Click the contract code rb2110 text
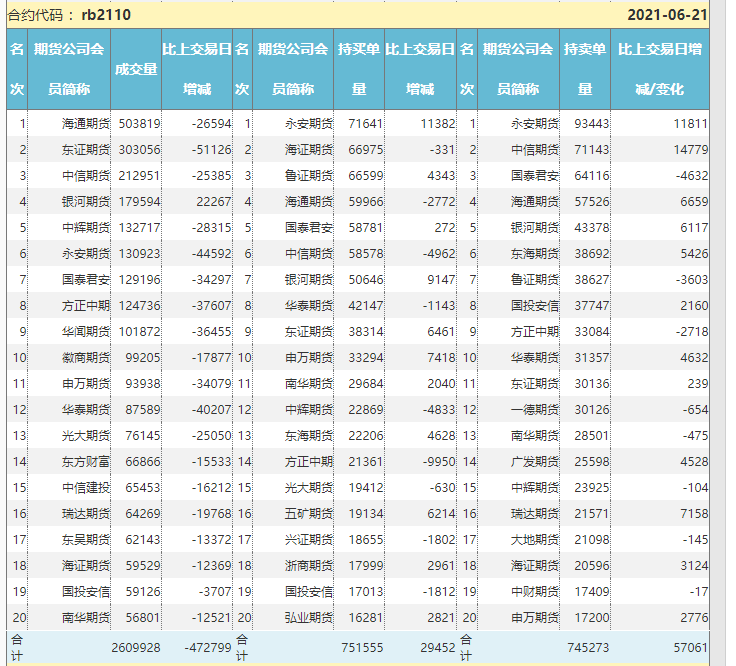The image size is (736, 666). pyautogui.click(x=106, y=15)
